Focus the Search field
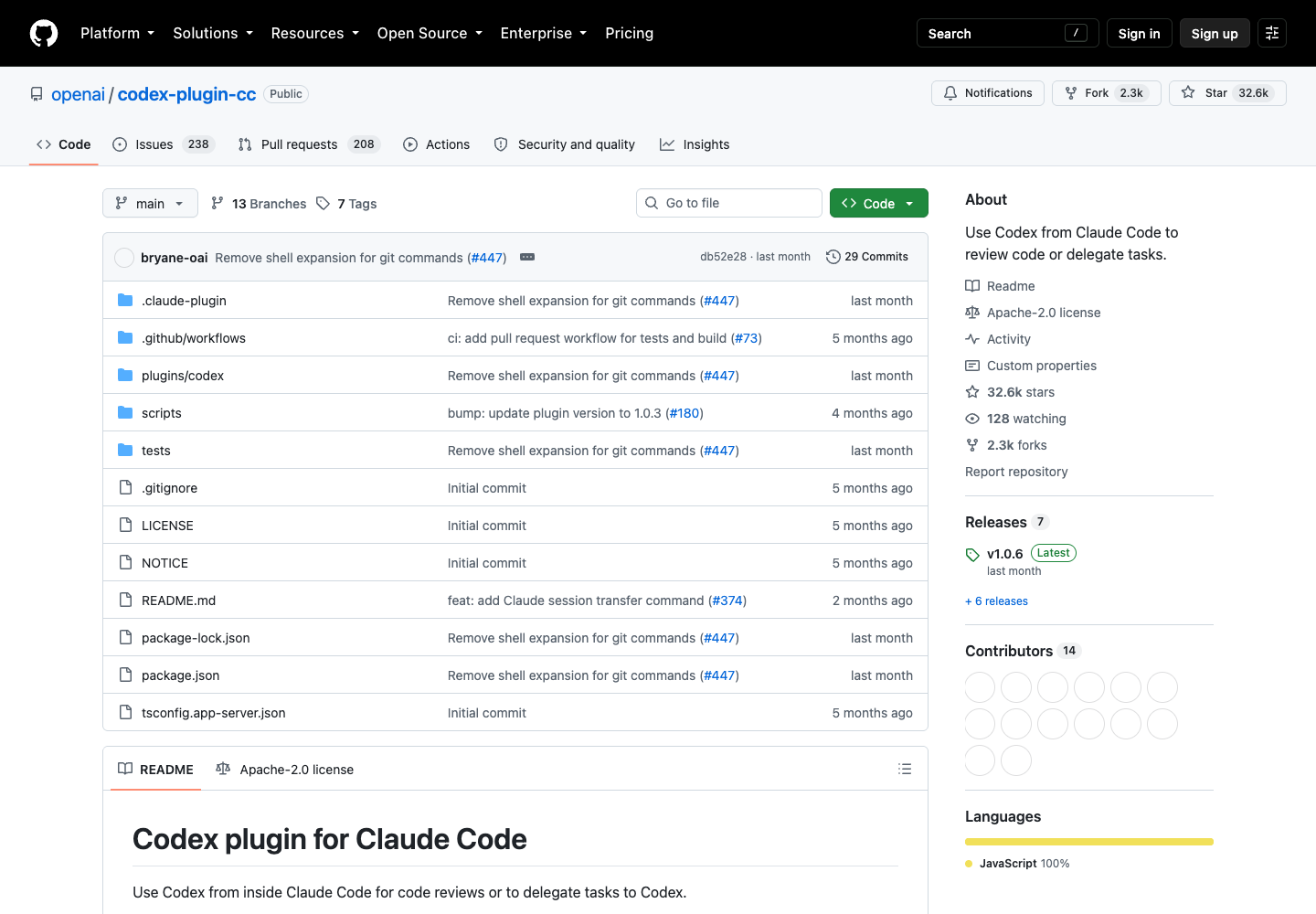This screenshot has width=1316, height=914. [x=1008, y=33]
